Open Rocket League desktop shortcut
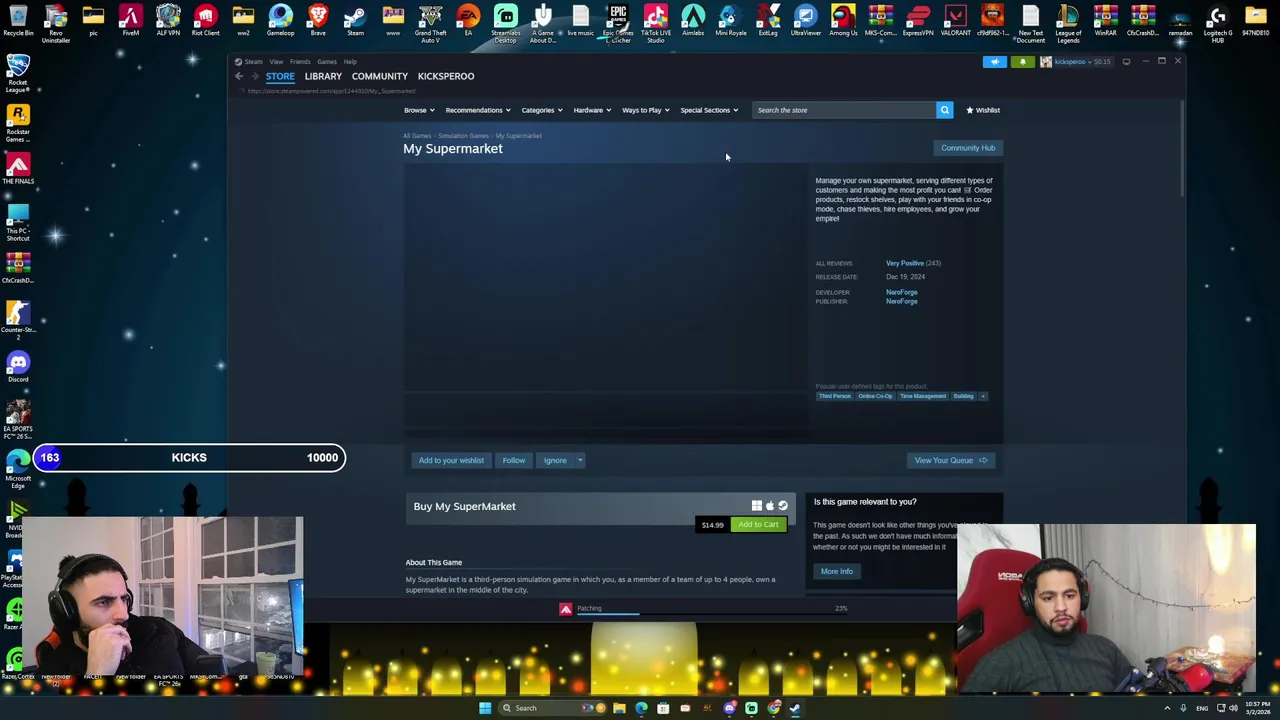 tap(18, 72)
